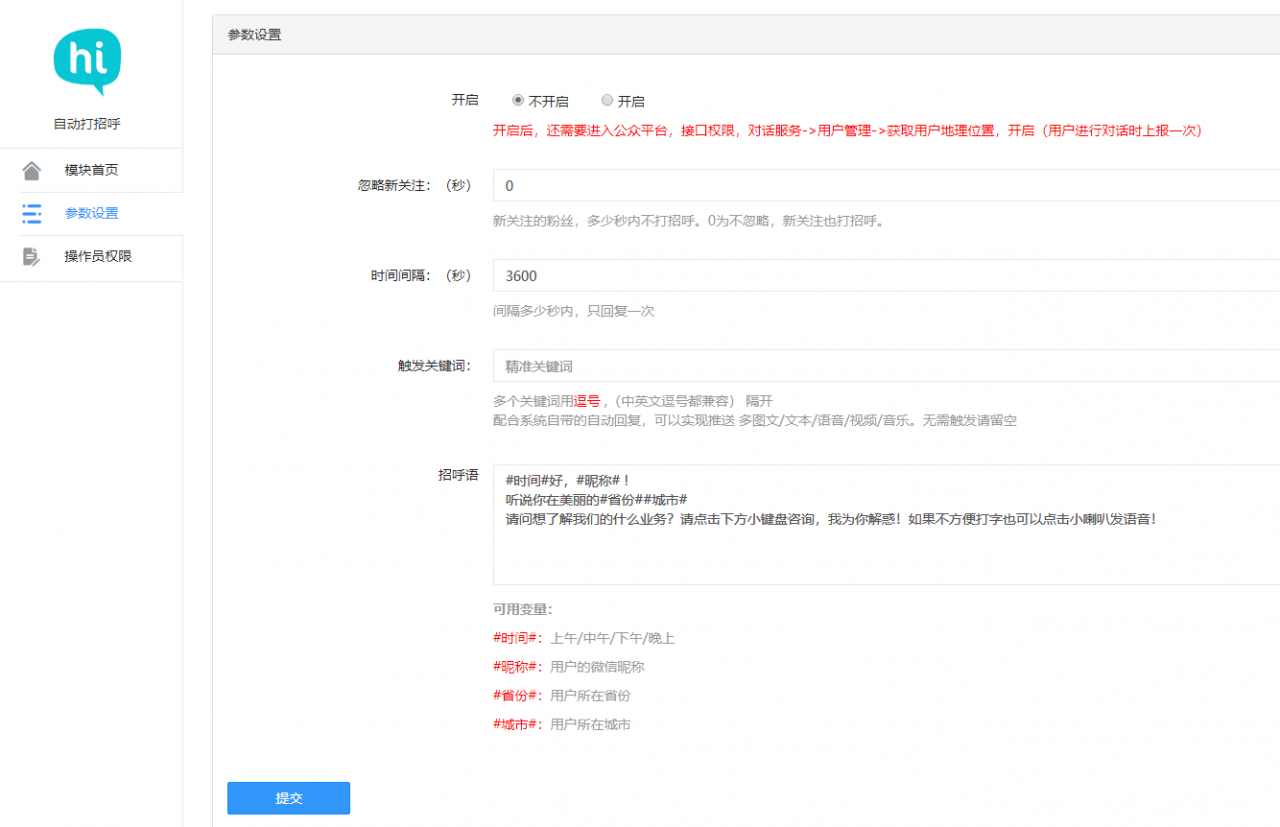The height and width of the screenshot is (827, 1280).
Task: Click the #昵称# variable label
Action: click(x=518, y=667)
